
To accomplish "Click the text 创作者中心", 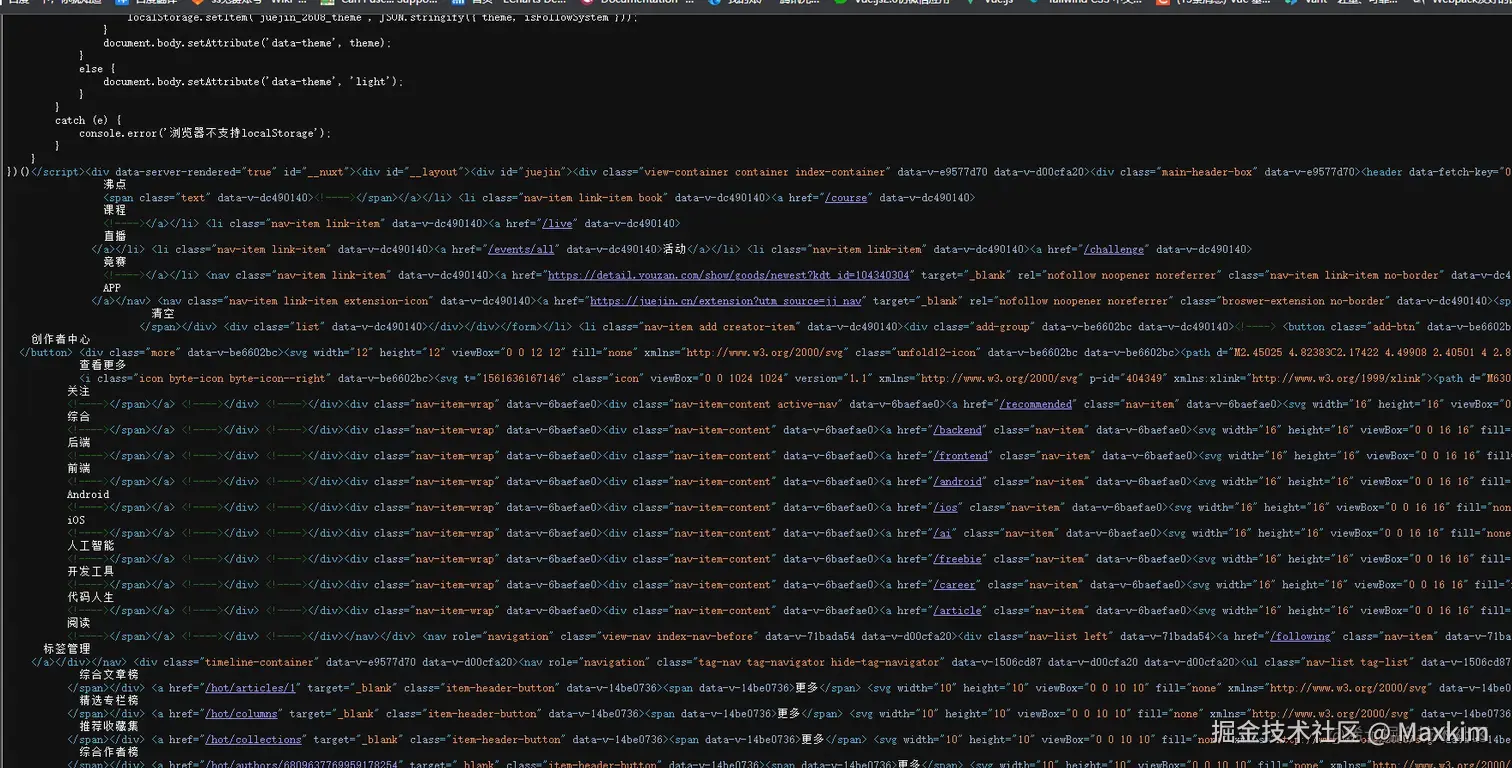I will click(61, 340).
